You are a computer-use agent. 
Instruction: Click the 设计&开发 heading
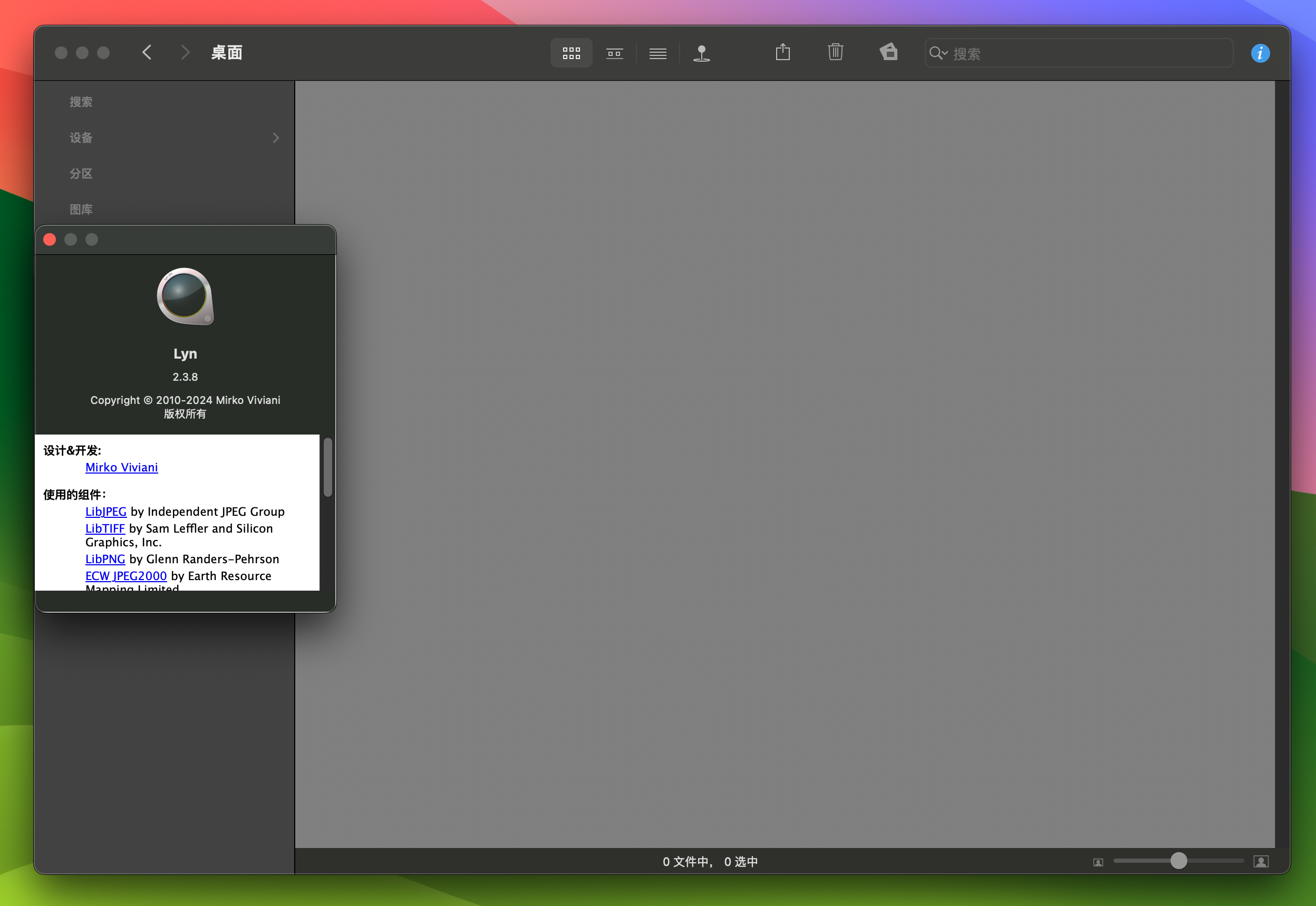pyautogui.click(x=72, y=450)
